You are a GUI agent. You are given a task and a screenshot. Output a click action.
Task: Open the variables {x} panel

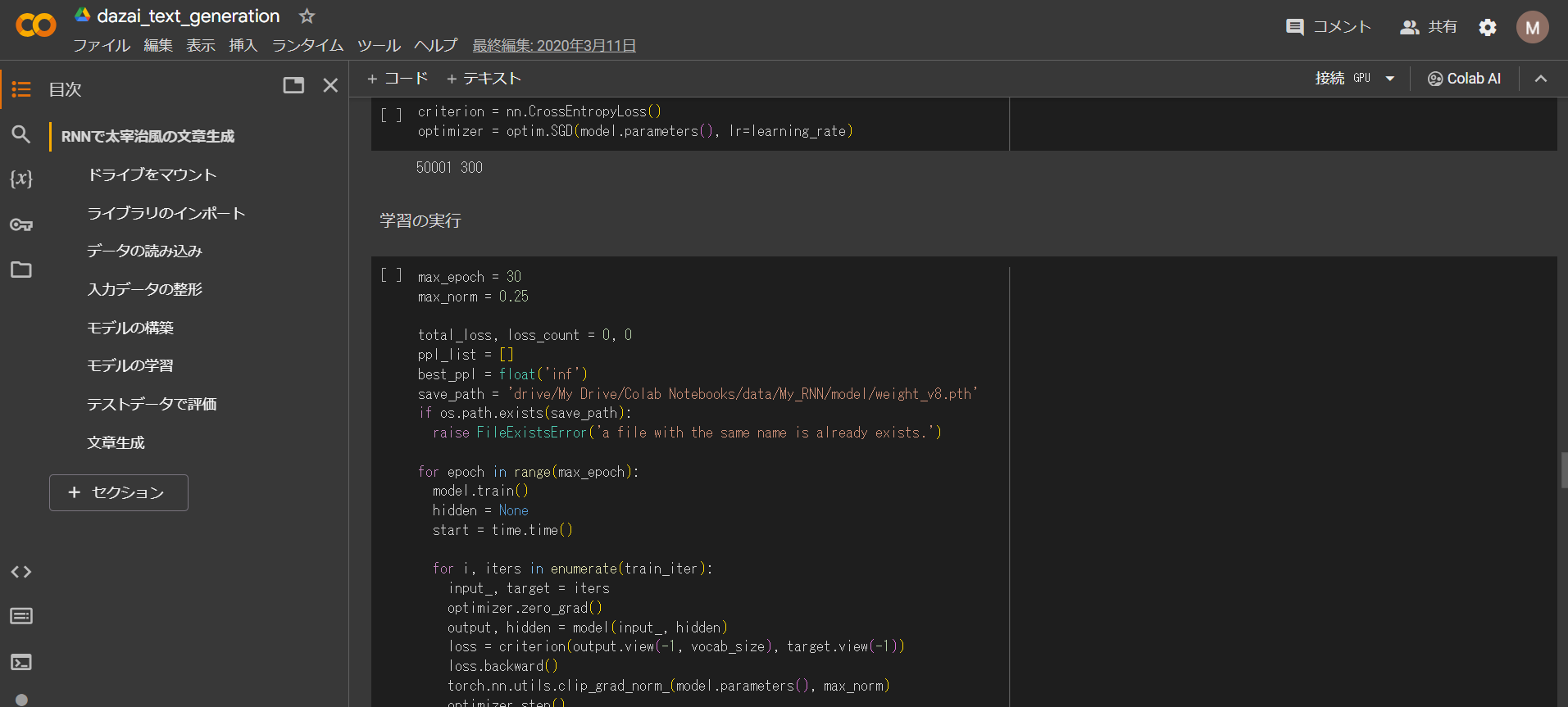click(x=21, y=179)
